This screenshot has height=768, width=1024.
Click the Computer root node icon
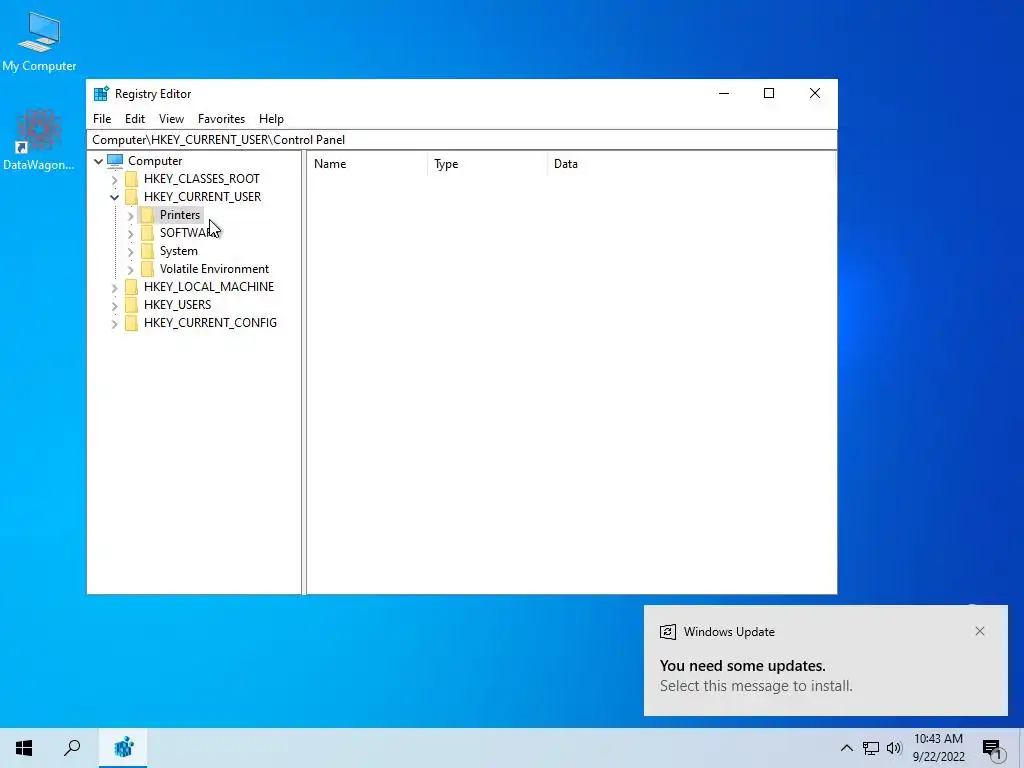(x=115, y=161)
